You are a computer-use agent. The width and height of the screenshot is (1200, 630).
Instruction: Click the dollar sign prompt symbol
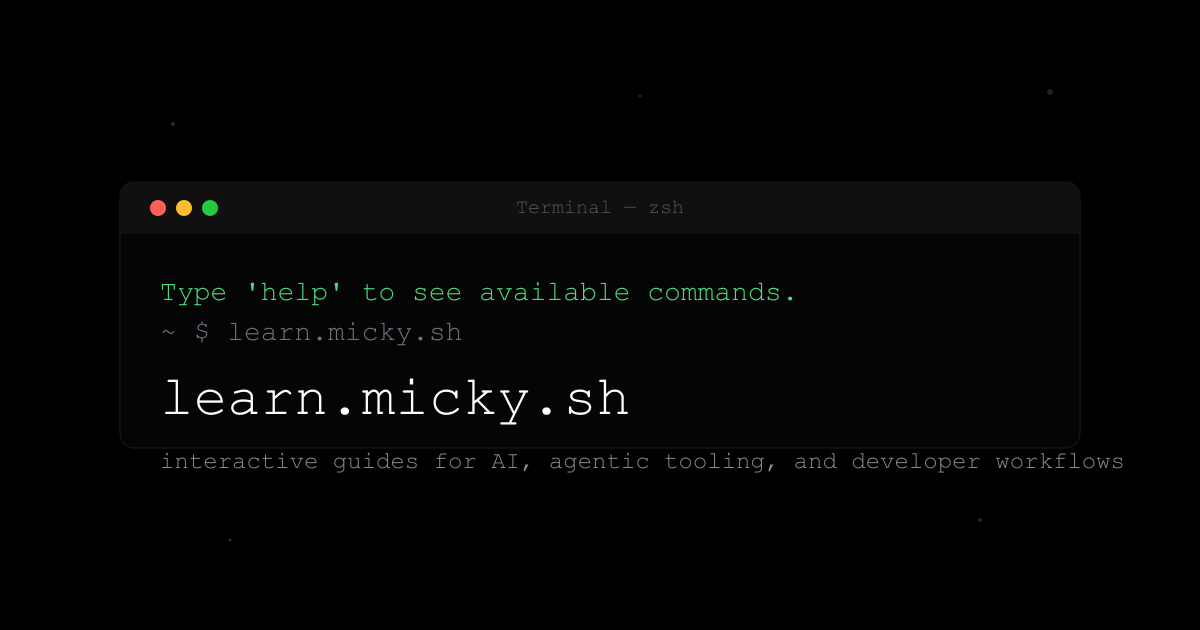pyautogui.click(x=202, y=333)
